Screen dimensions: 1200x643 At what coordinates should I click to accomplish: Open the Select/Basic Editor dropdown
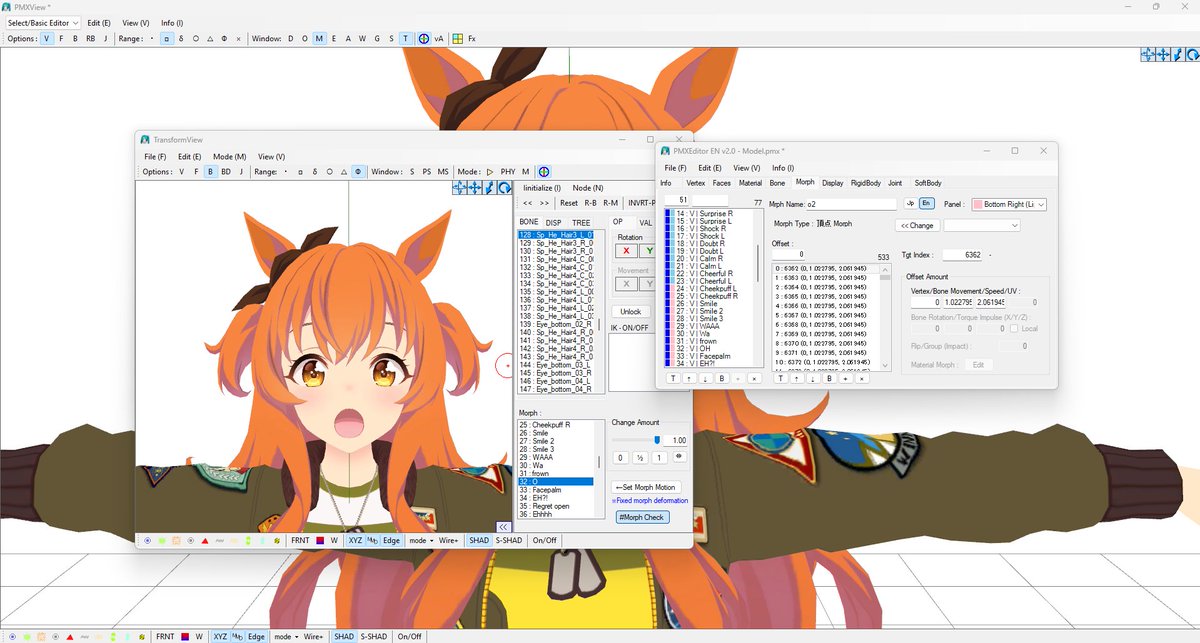coord(41,22)
